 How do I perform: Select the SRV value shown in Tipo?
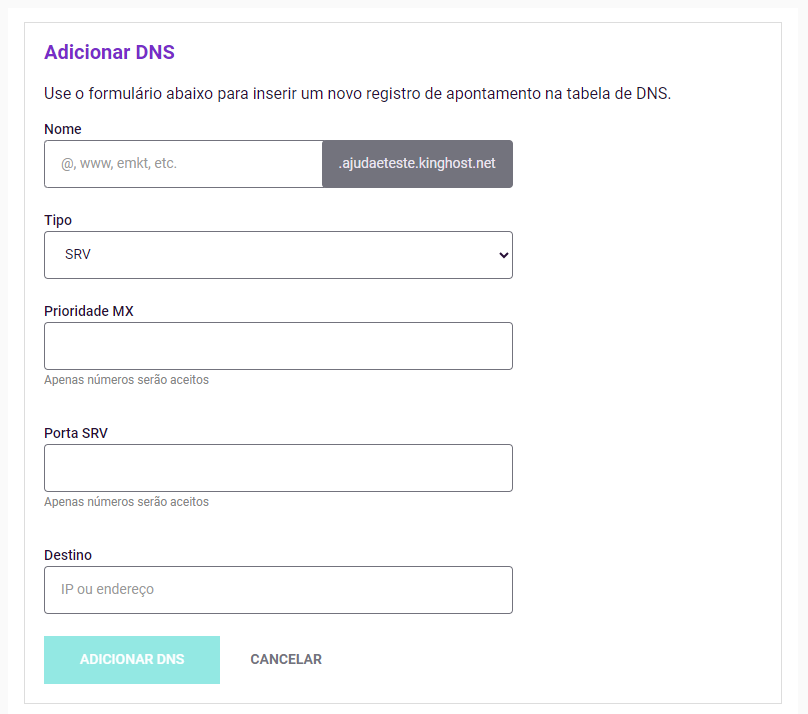click(78, 255)
